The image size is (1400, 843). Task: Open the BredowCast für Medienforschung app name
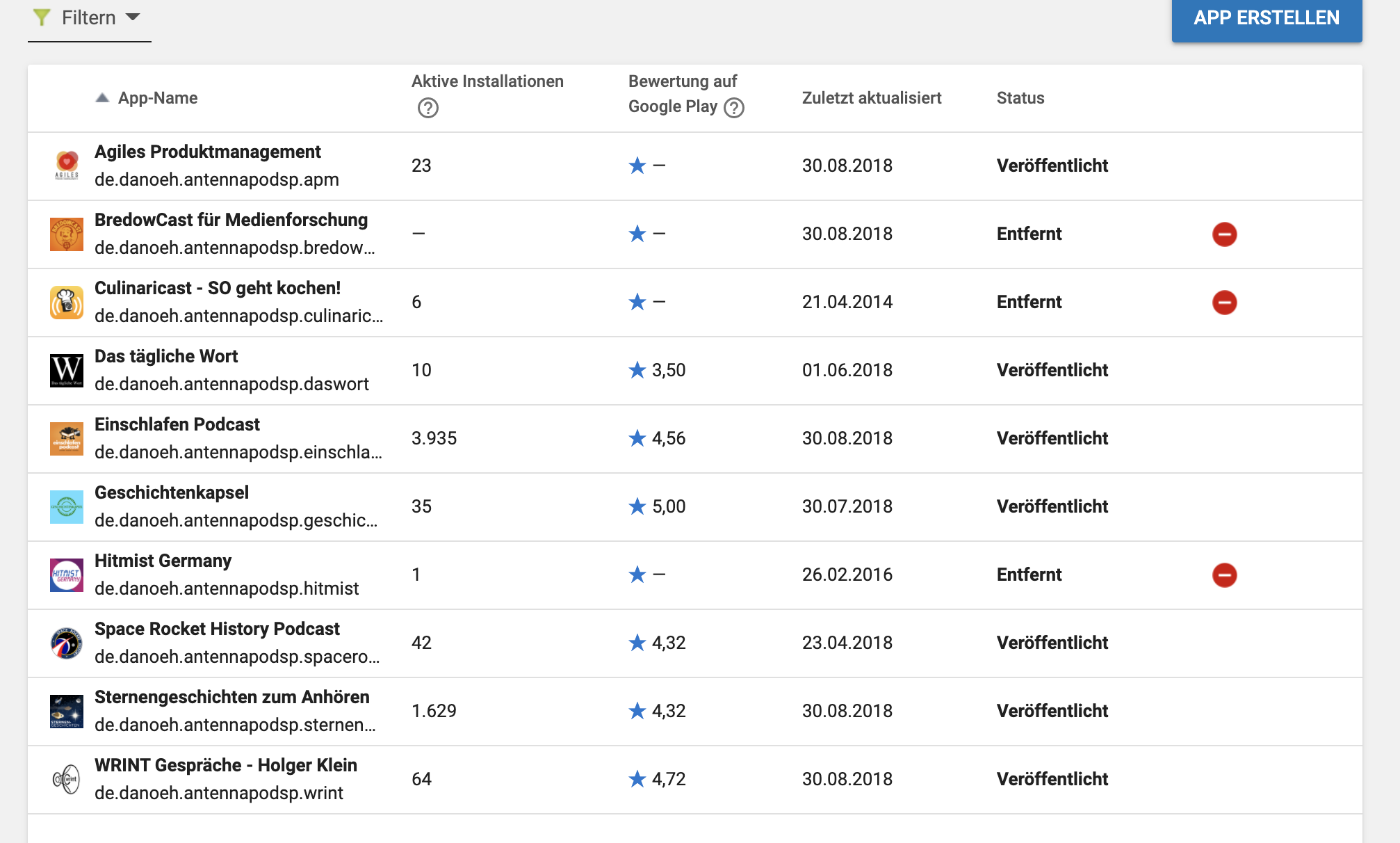click(231, 220)
